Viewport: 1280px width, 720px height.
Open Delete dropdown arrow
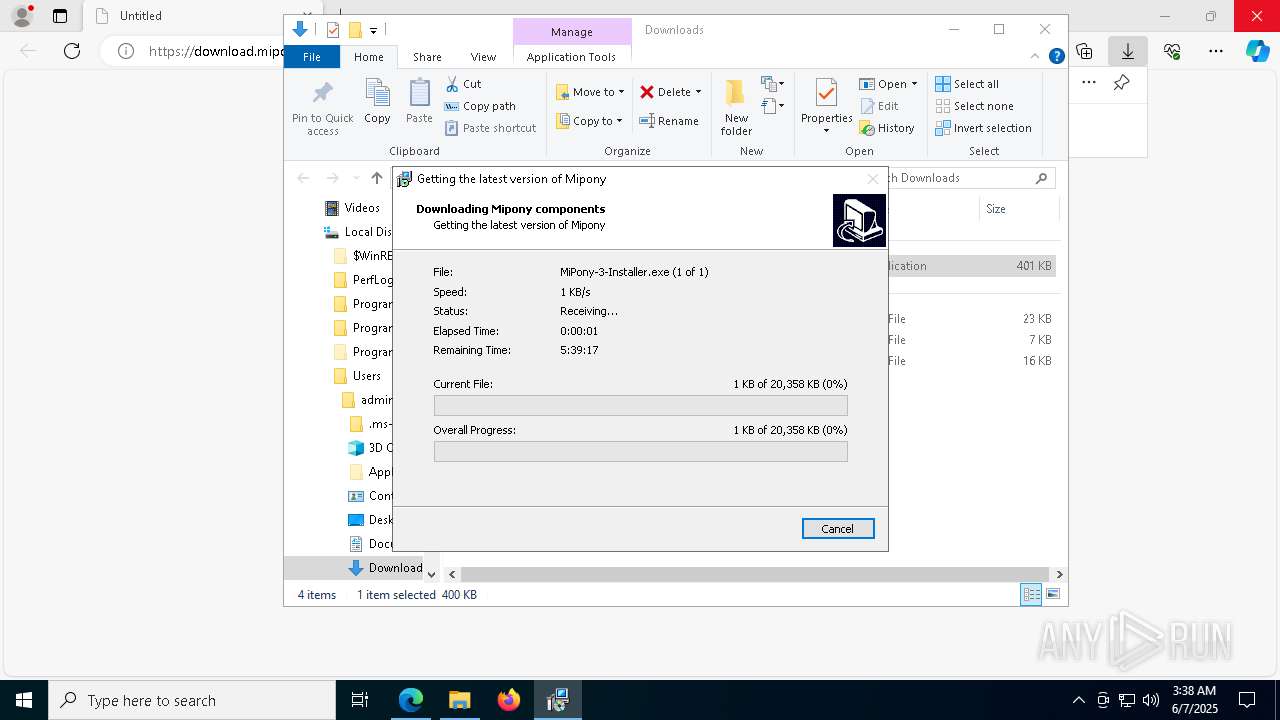coord(698,92)
